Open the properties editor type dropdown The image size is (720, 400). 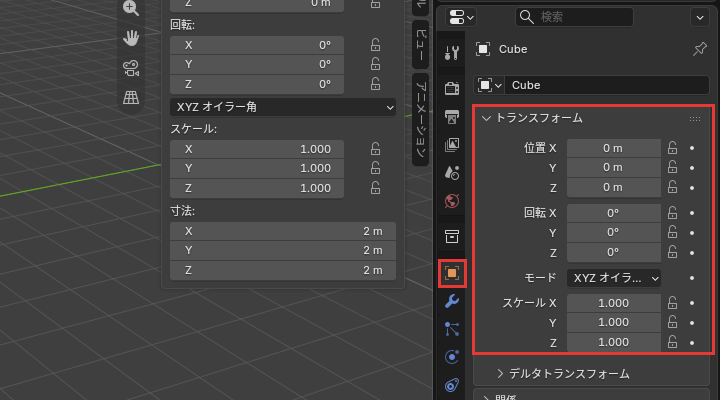click(x=461, y=18)
